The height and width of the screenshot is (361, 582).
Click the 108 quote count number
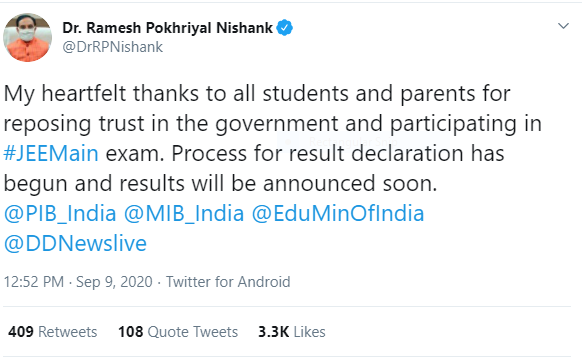pos(131,332)
